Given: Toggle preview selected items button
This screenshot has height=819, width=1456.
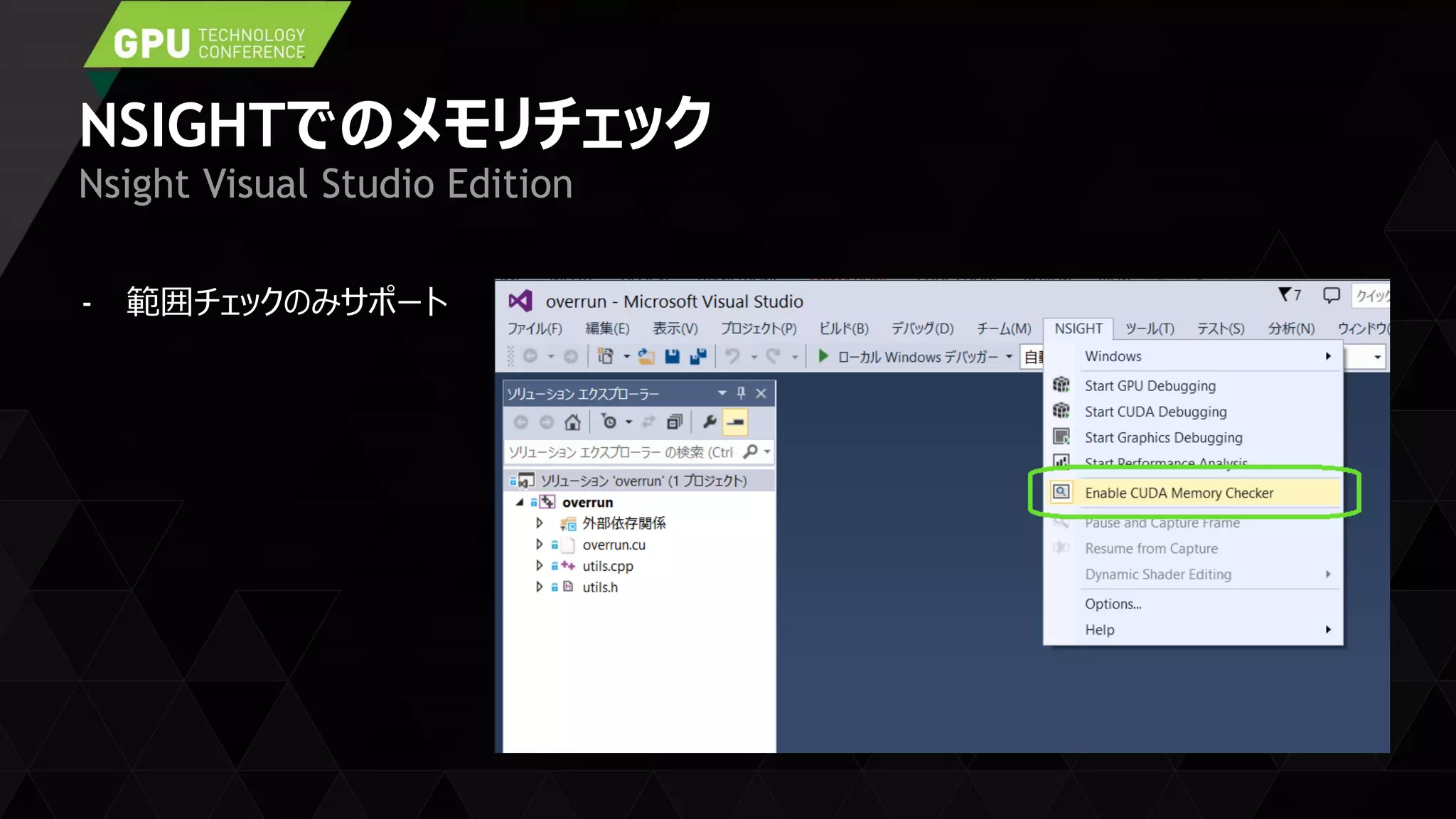Looking at the screenshot, I should pos(735,422).
